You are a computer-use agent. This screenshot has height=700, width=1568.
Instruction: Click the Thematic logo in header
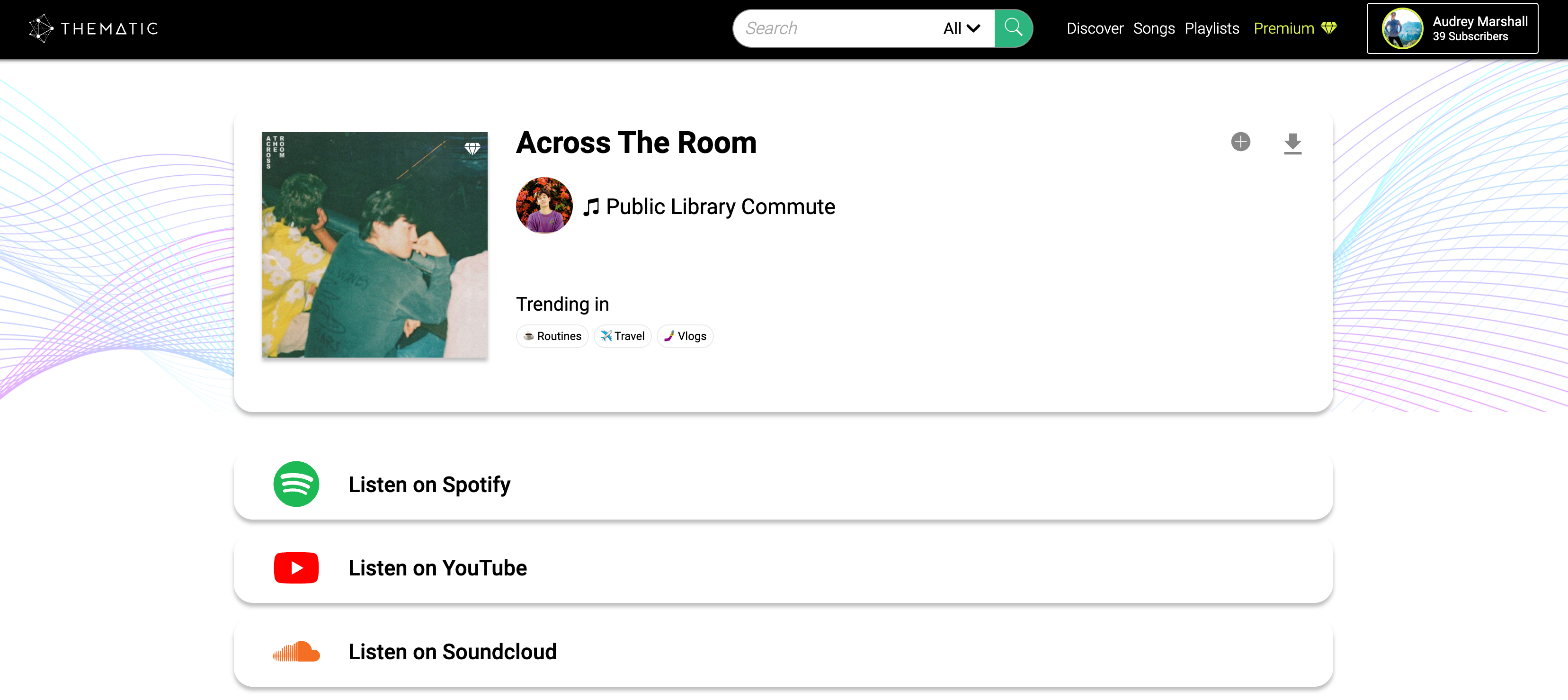click(x=94, y=28)
